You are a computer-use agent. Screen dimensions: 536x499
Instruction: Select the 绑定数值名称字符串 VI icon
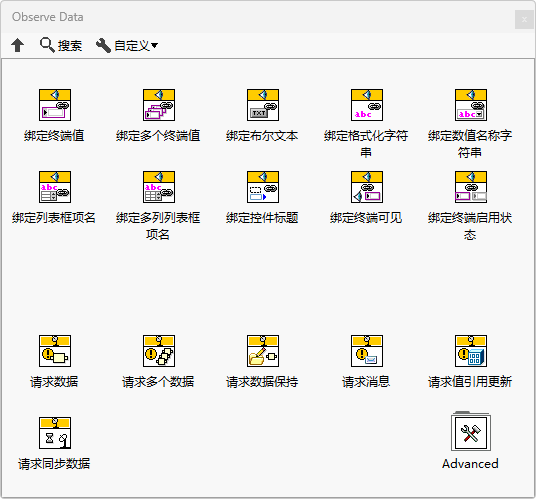[x=471, y=105]
